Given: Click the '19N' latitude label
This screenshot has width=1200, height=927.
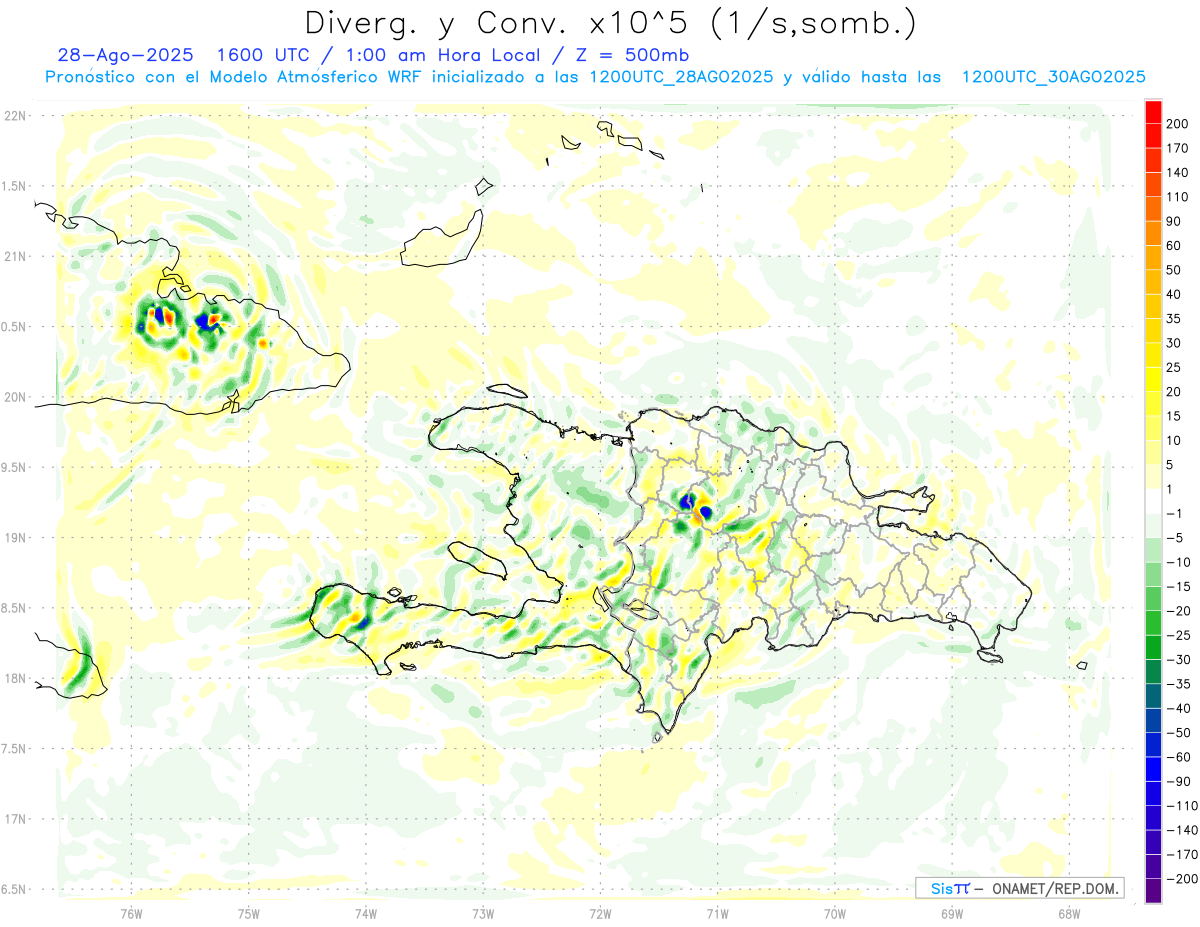Looking at the screenshot, I should [x=13, y=537].
